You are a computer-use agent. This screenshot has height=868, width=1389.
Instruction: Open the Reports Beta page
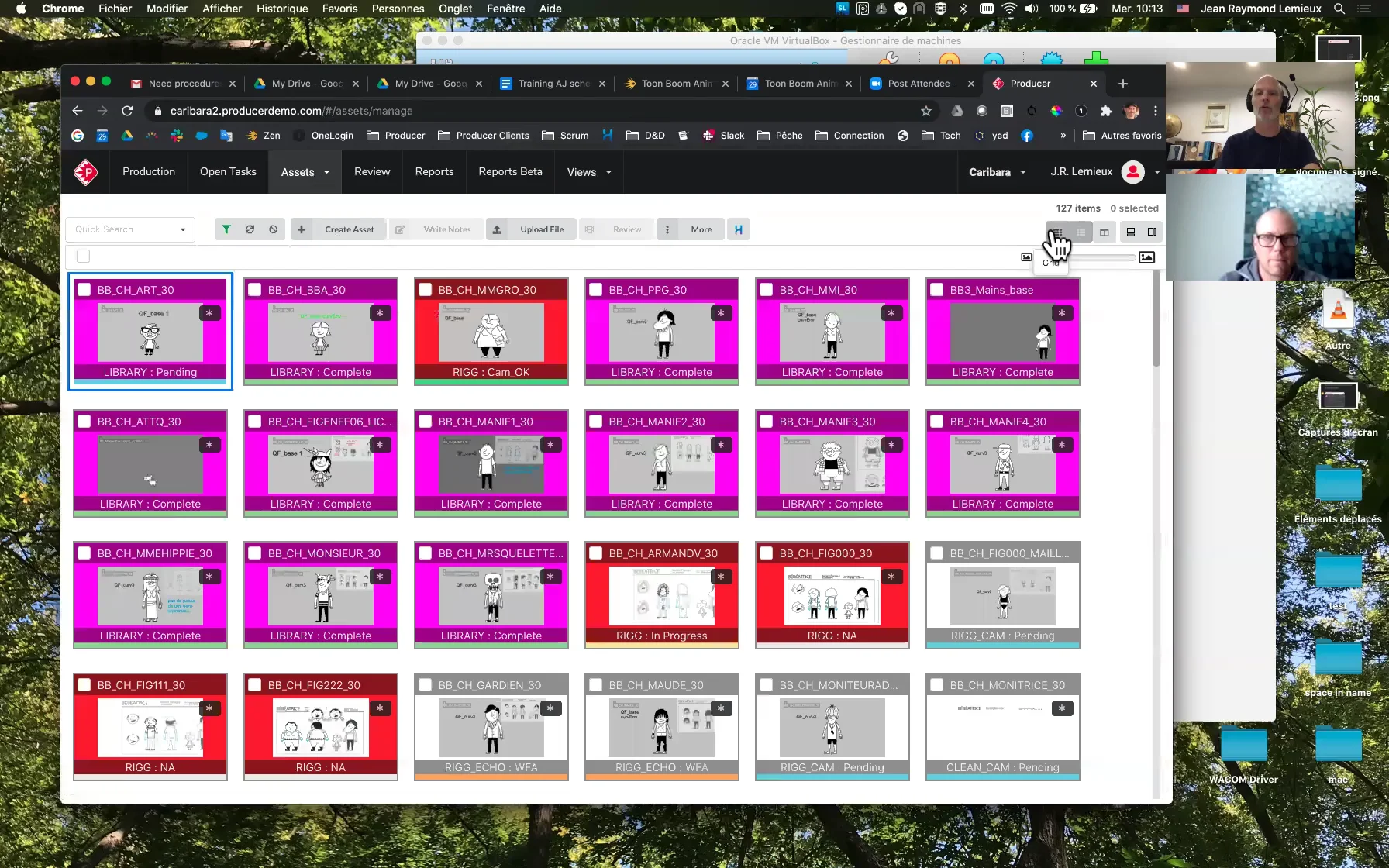[x=511, y=172]
